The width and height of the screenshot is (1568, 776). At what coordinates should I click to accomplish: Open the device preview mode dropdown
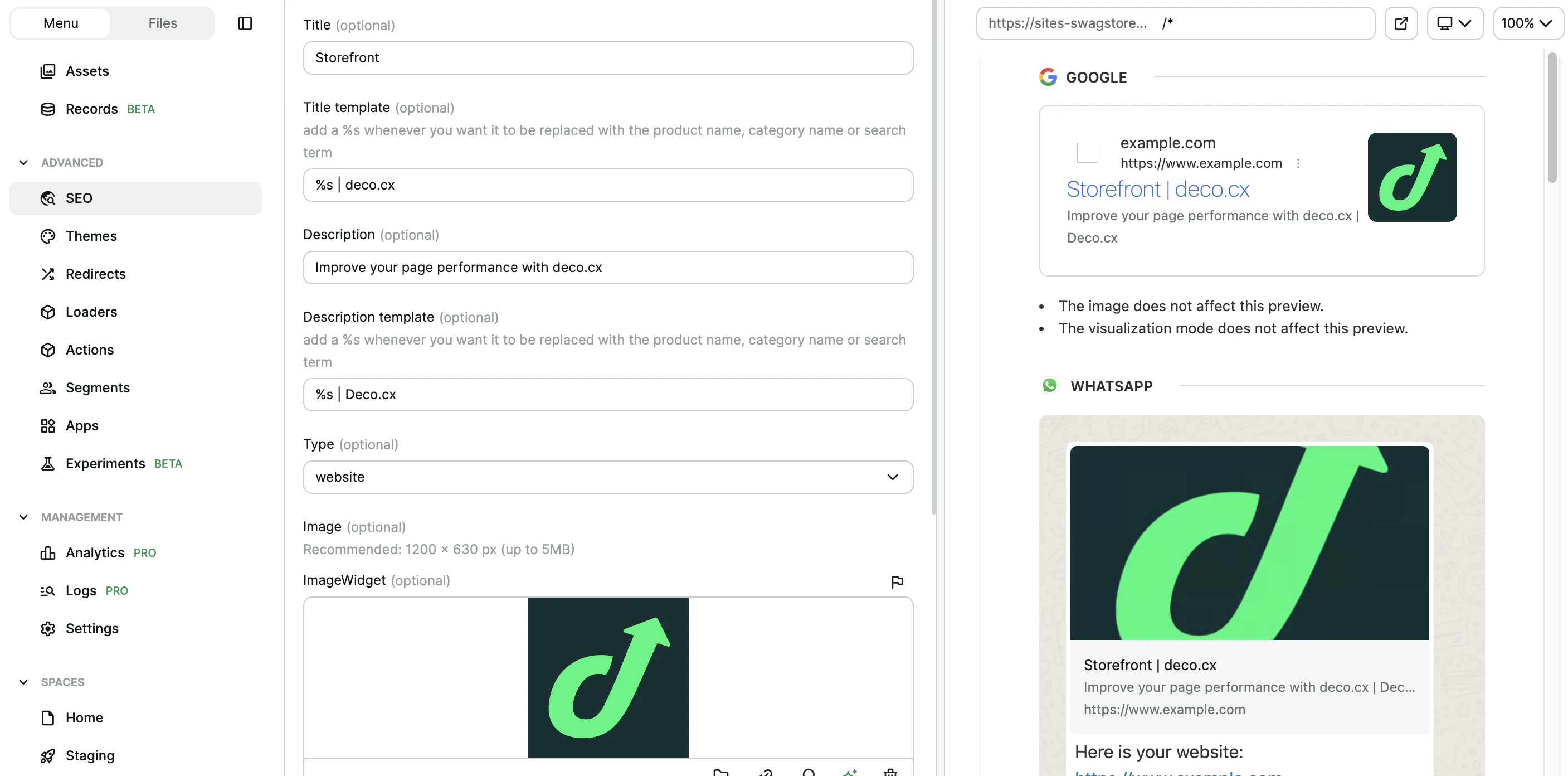click(1455, 23)
